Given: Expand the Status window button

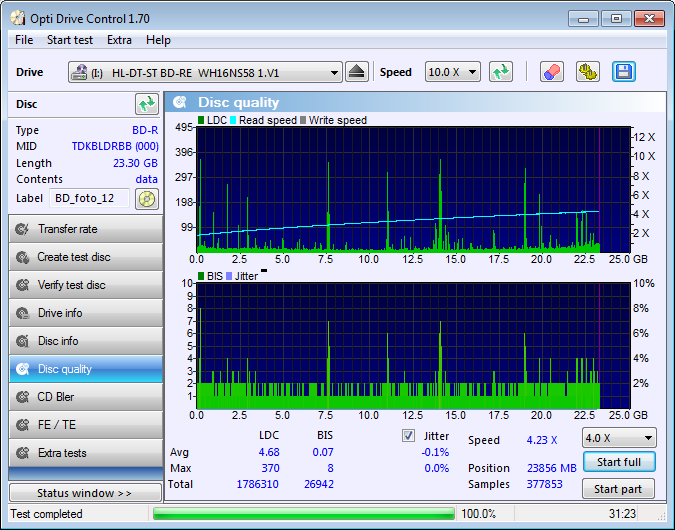Looking at the screenshot, I should 85,493.
